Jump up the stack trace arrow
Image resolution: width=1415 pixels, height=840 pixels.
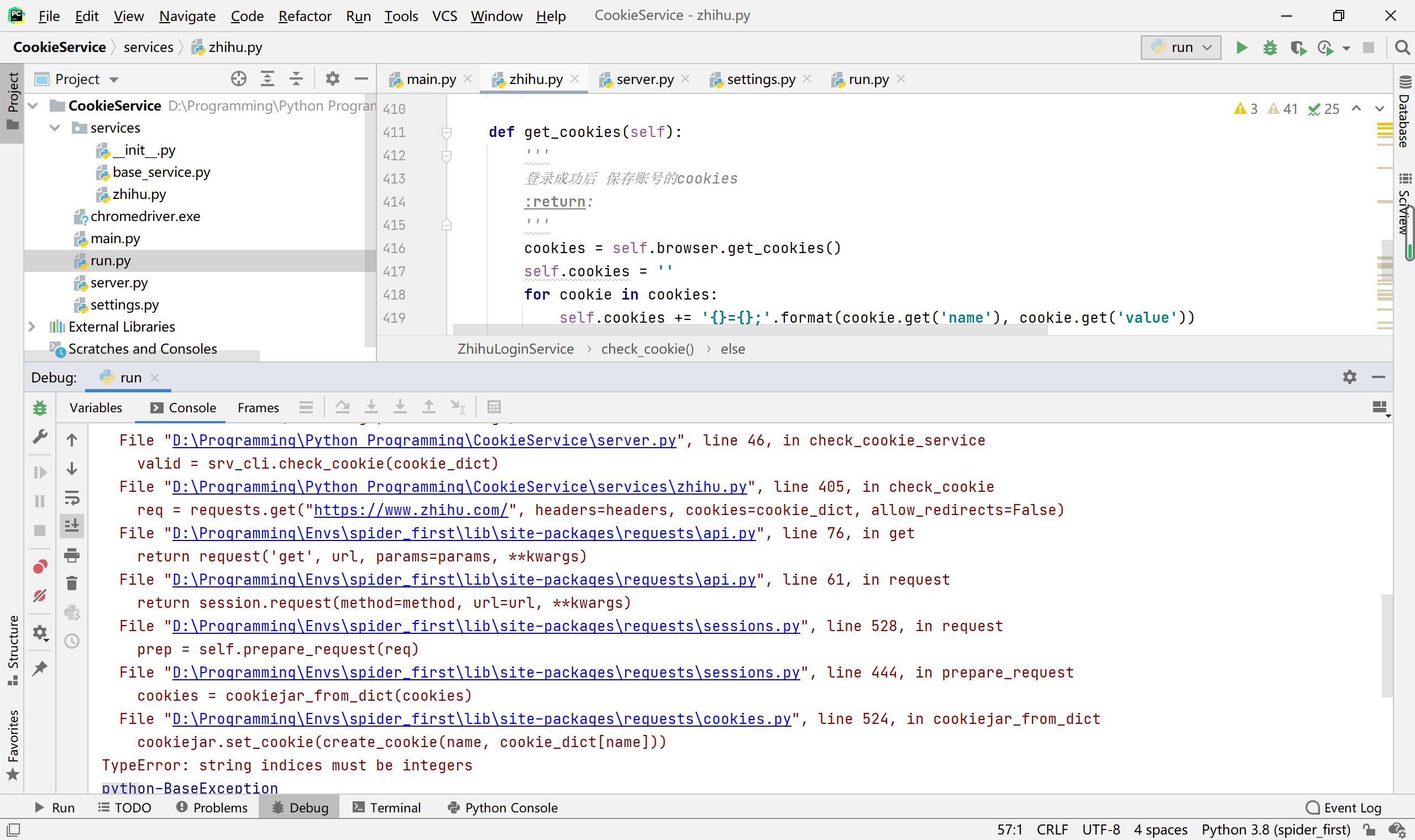72,440
